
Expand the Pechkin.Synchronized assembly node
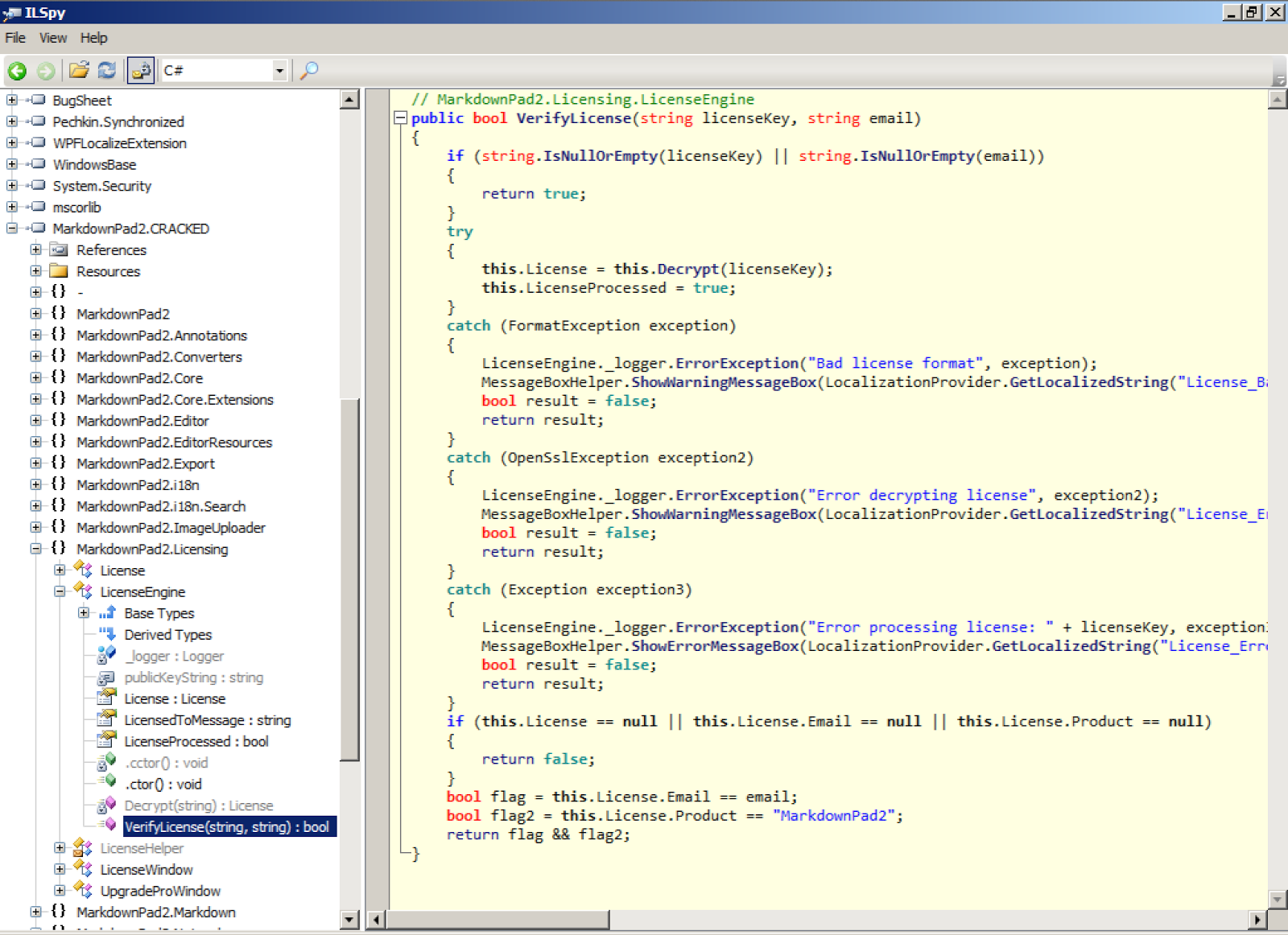pyautogui.click(x=12, y=122)
